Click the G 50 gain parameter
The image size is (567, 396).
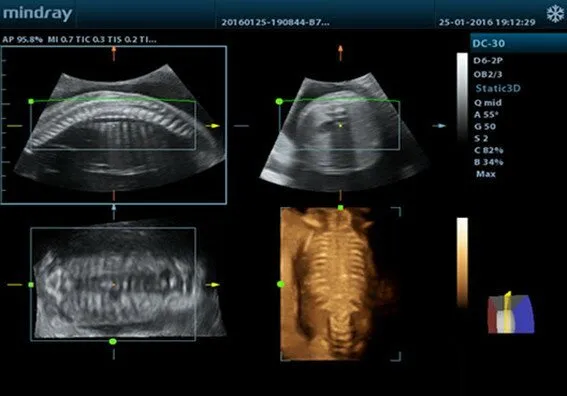tap(485, 127)
